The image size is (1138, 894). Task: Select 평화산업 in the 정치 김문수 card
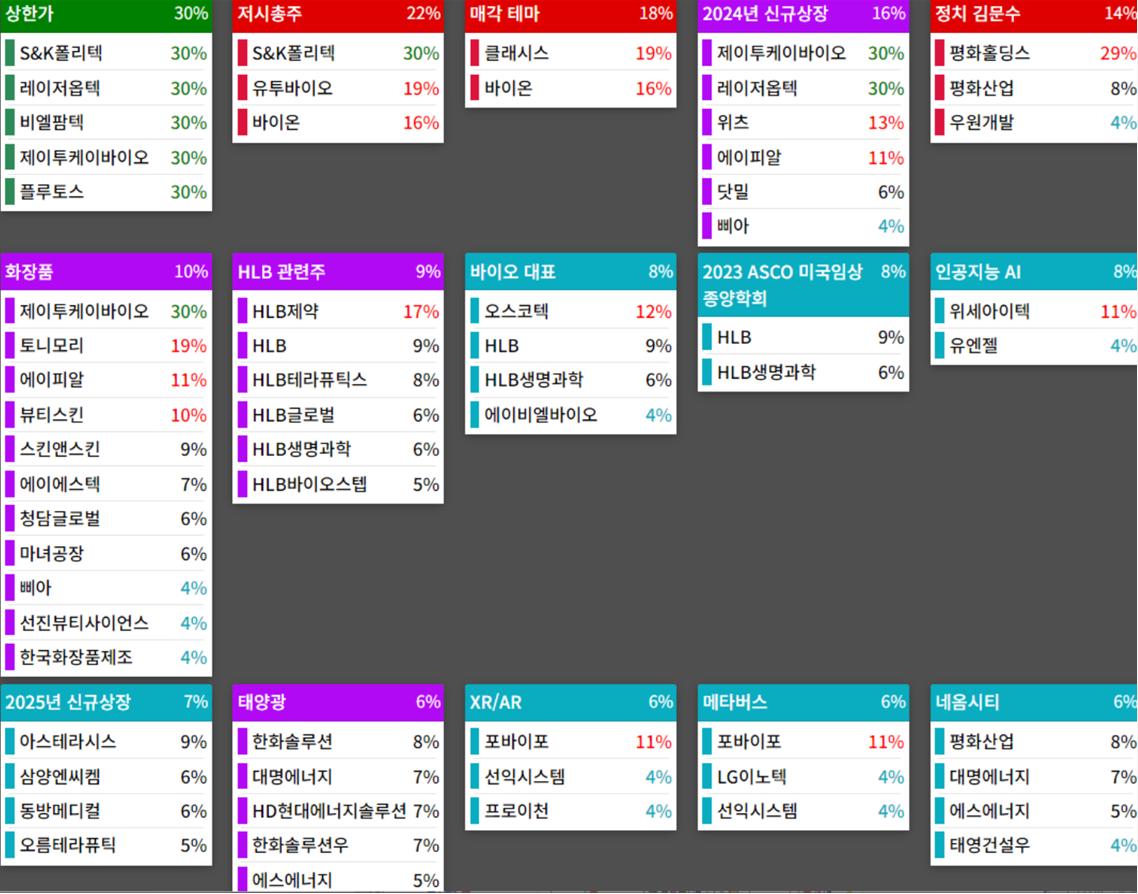tap(1034, 88)
